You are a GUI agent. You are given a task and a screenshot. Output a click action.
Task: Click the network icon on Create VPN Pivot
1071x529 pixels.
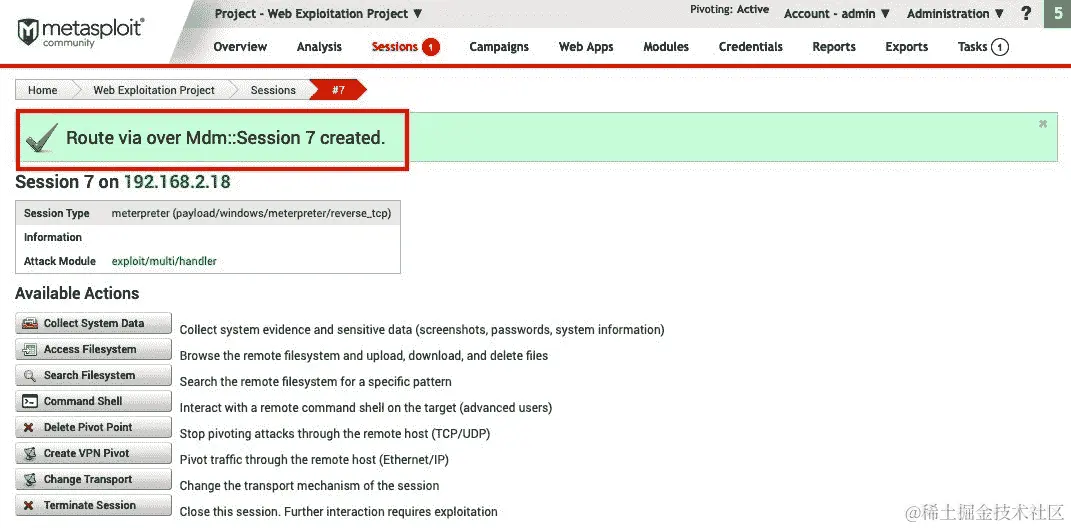tap(29, 453)
